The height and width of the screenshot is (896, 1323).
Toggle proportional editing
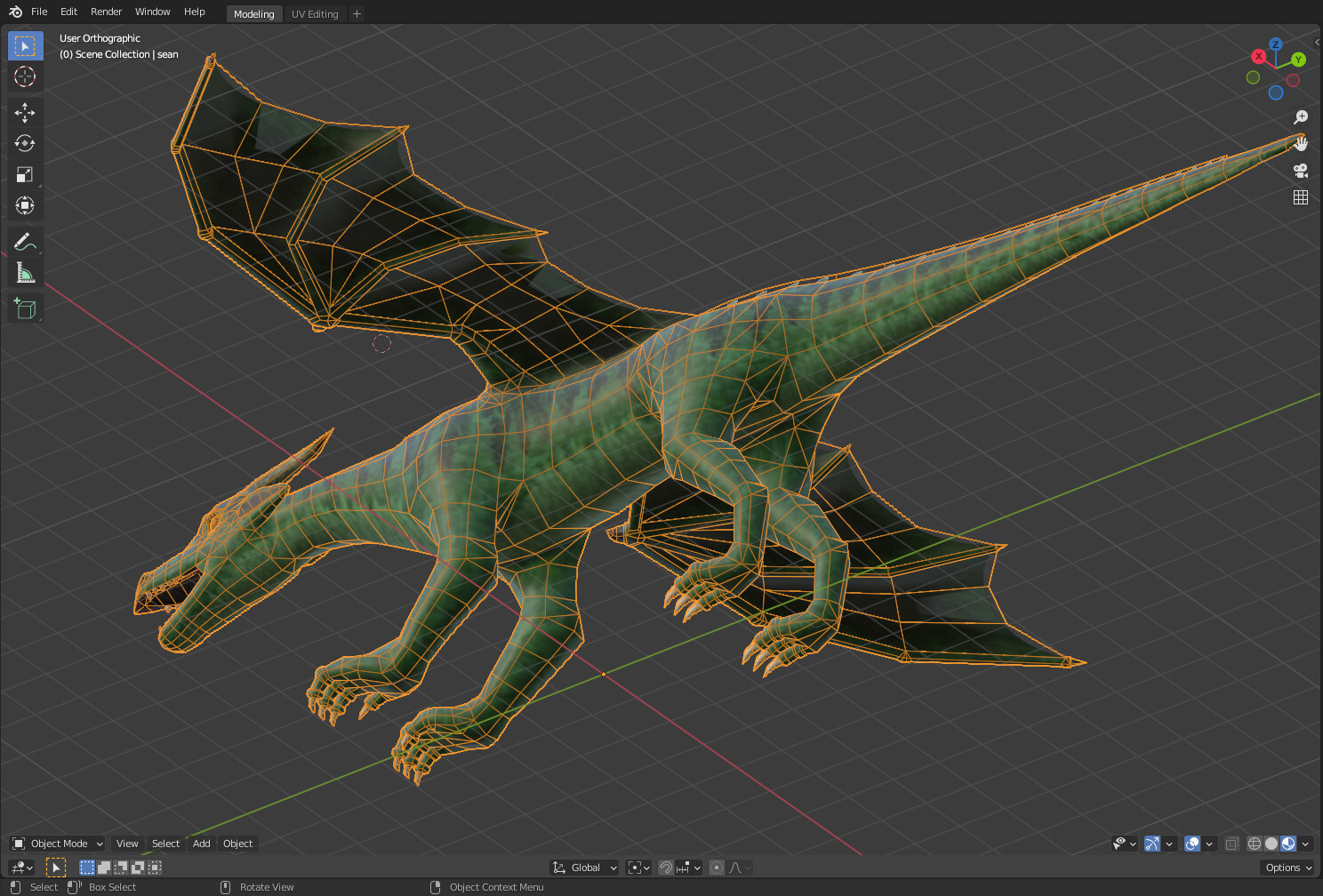click(717, 868)
